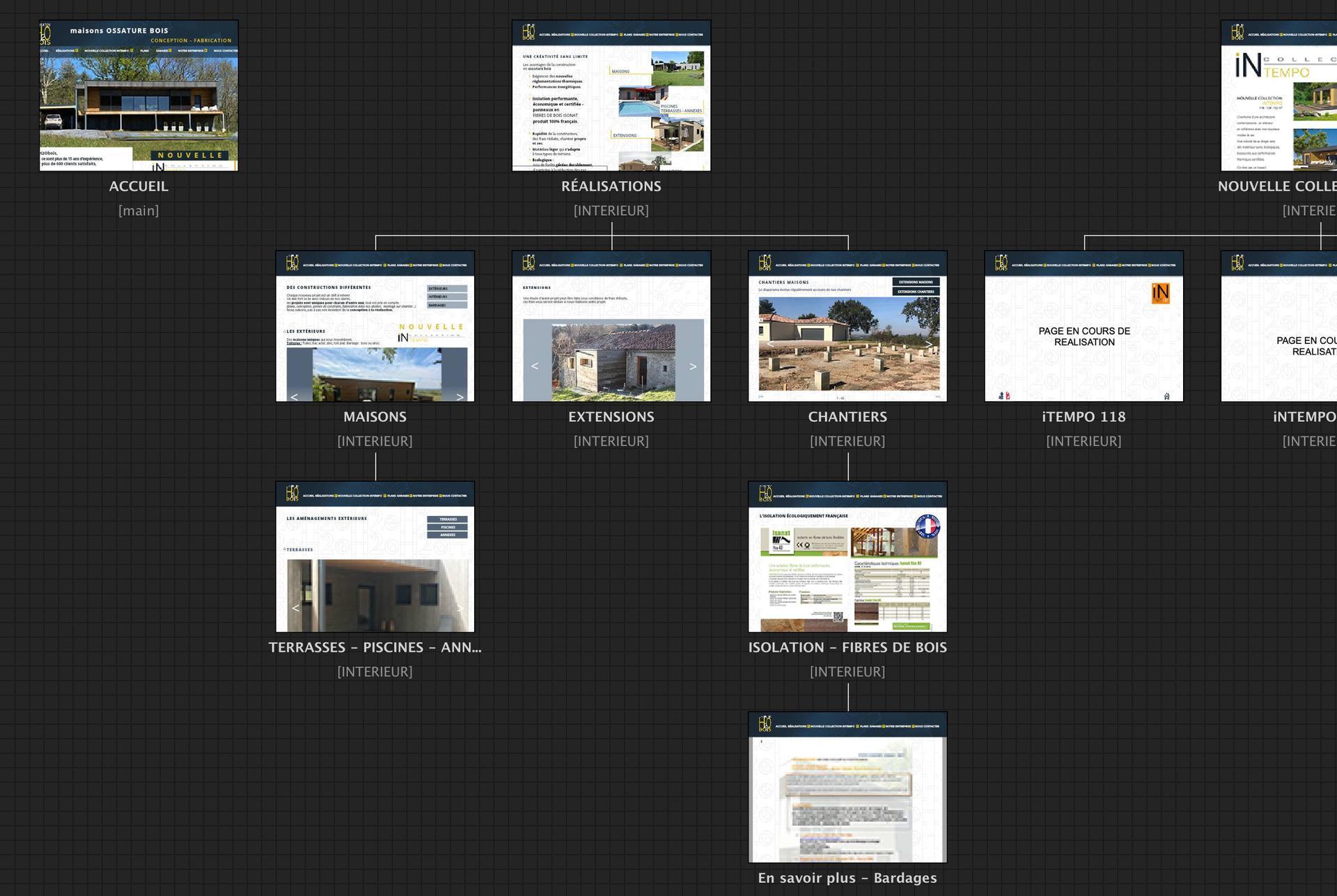Click the CHANTIERS page title
This screenshot has height=896, width=1337.
click(x=847, y=416)
